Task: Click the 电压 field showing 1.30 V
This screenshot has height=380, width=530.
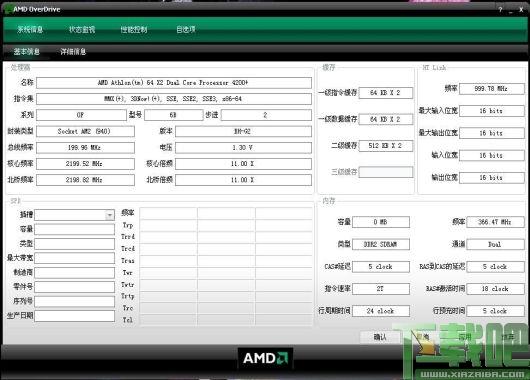Action: 243,147
